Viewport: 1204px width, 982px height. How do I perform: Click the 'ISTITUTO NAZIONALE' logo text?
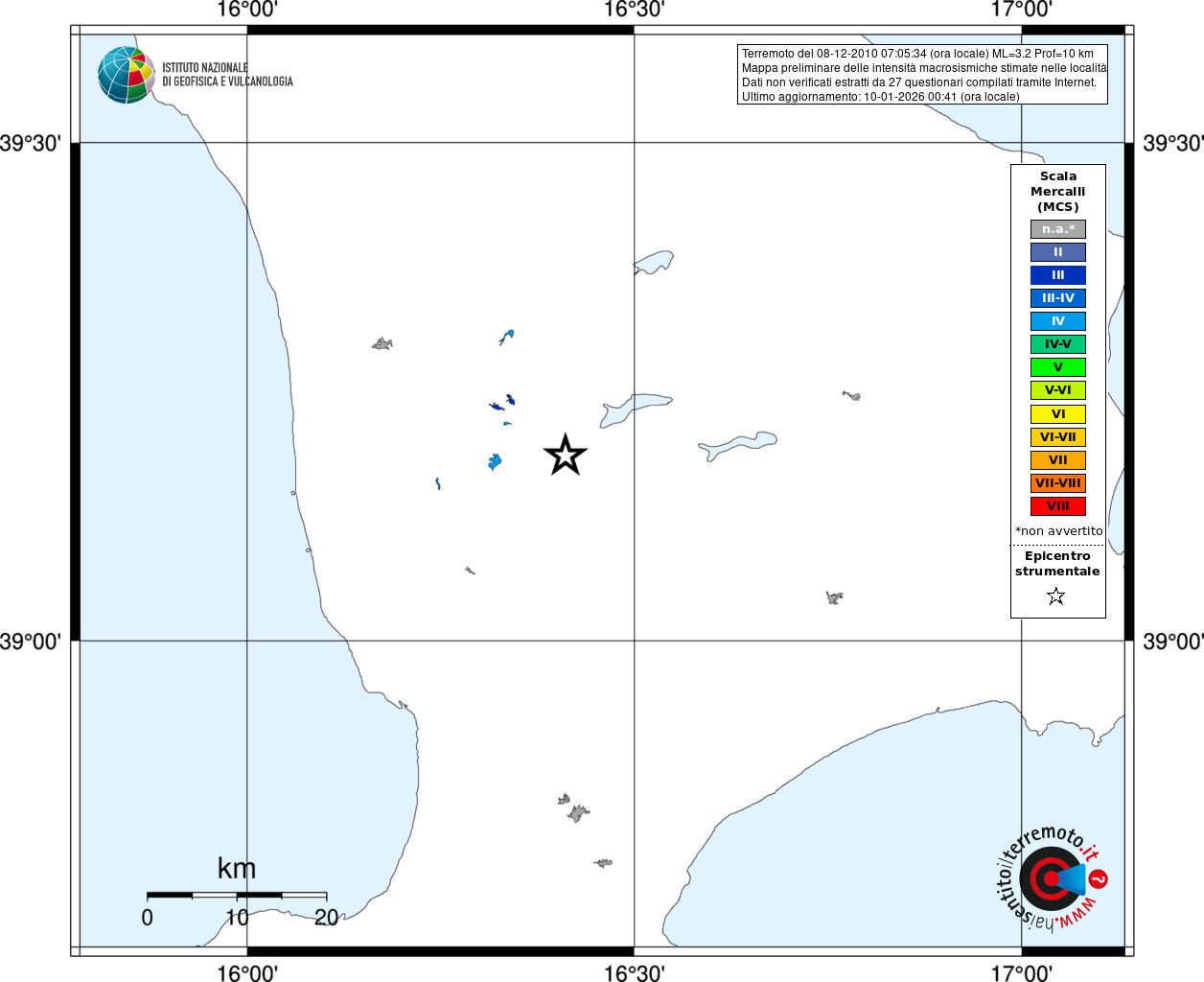[x=205, y=68]
